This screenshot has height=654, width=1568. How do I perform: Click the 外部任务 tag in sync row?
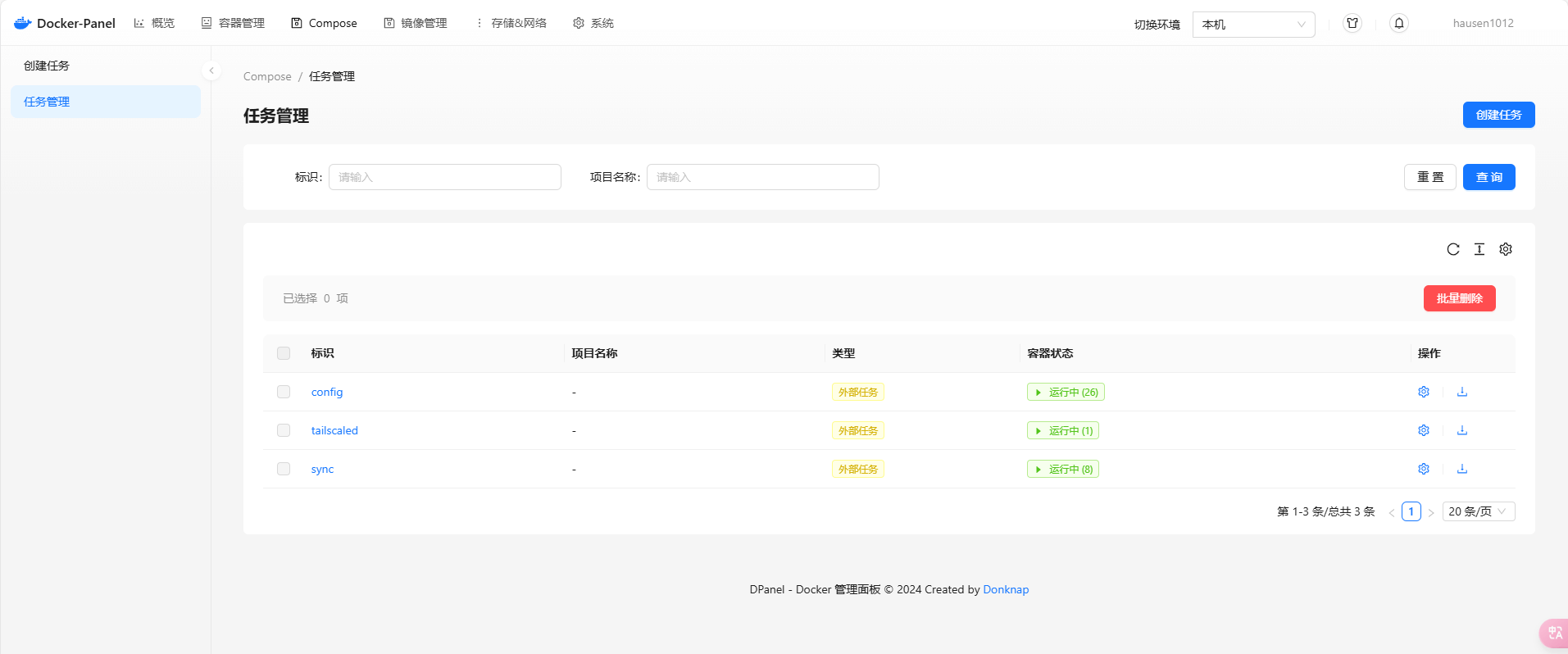click(x=858, y=469)
